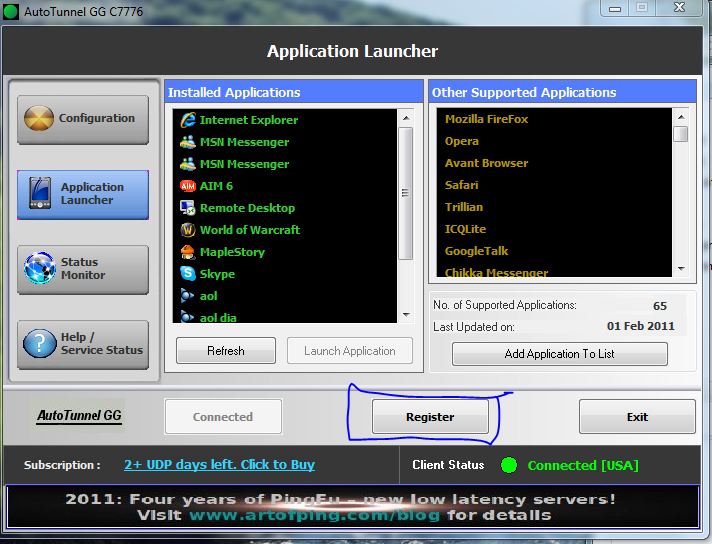The image size is (712, 544).
Task: Click the supported applications count 65
Action: tap(660, 306)
